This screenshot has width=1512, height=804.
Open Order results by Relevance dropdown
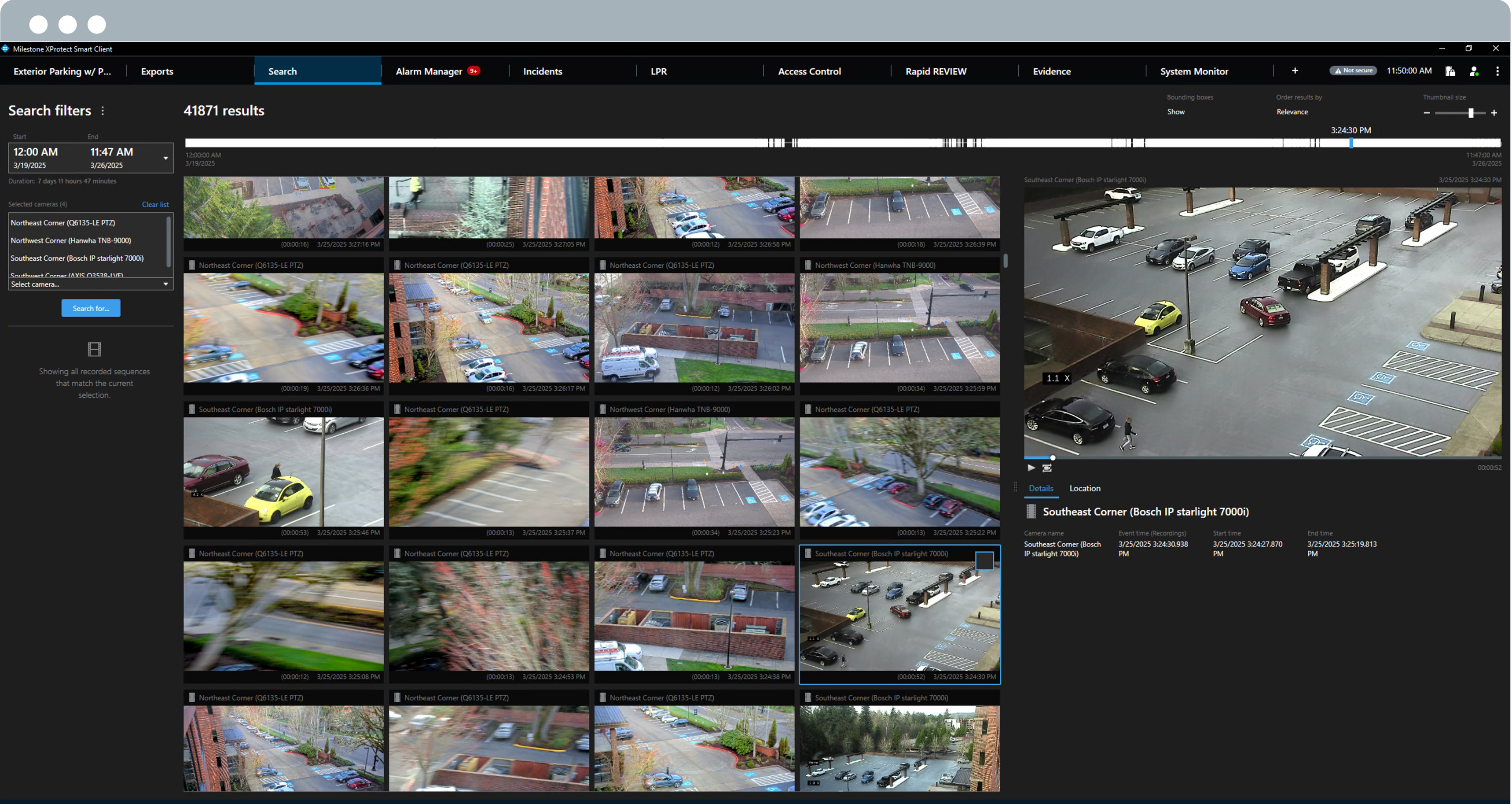point(1292,111)
